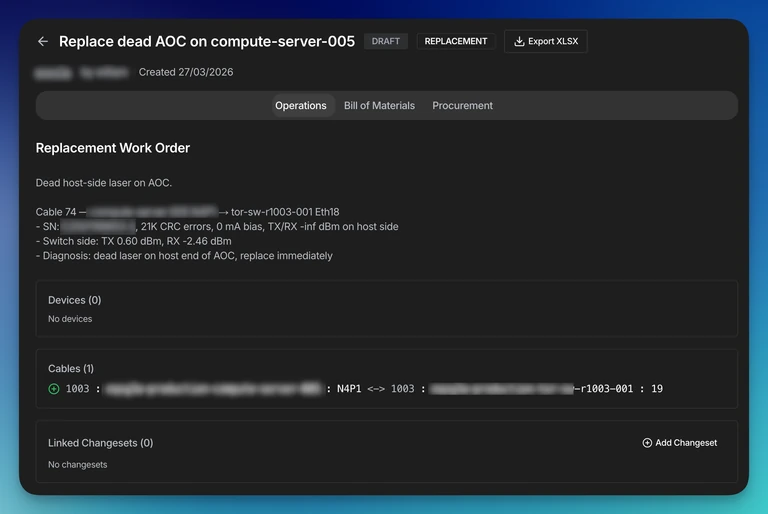
Task: Open the Procurement tab
Action: point(462,106)
